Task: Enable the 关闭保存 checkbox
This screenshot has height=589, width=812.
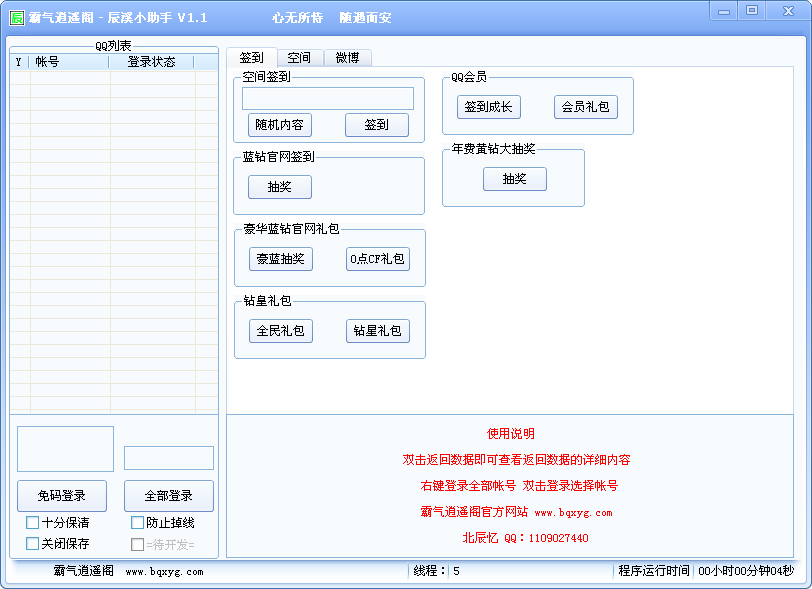Action: pyautogui.click(x=32, y=543)
